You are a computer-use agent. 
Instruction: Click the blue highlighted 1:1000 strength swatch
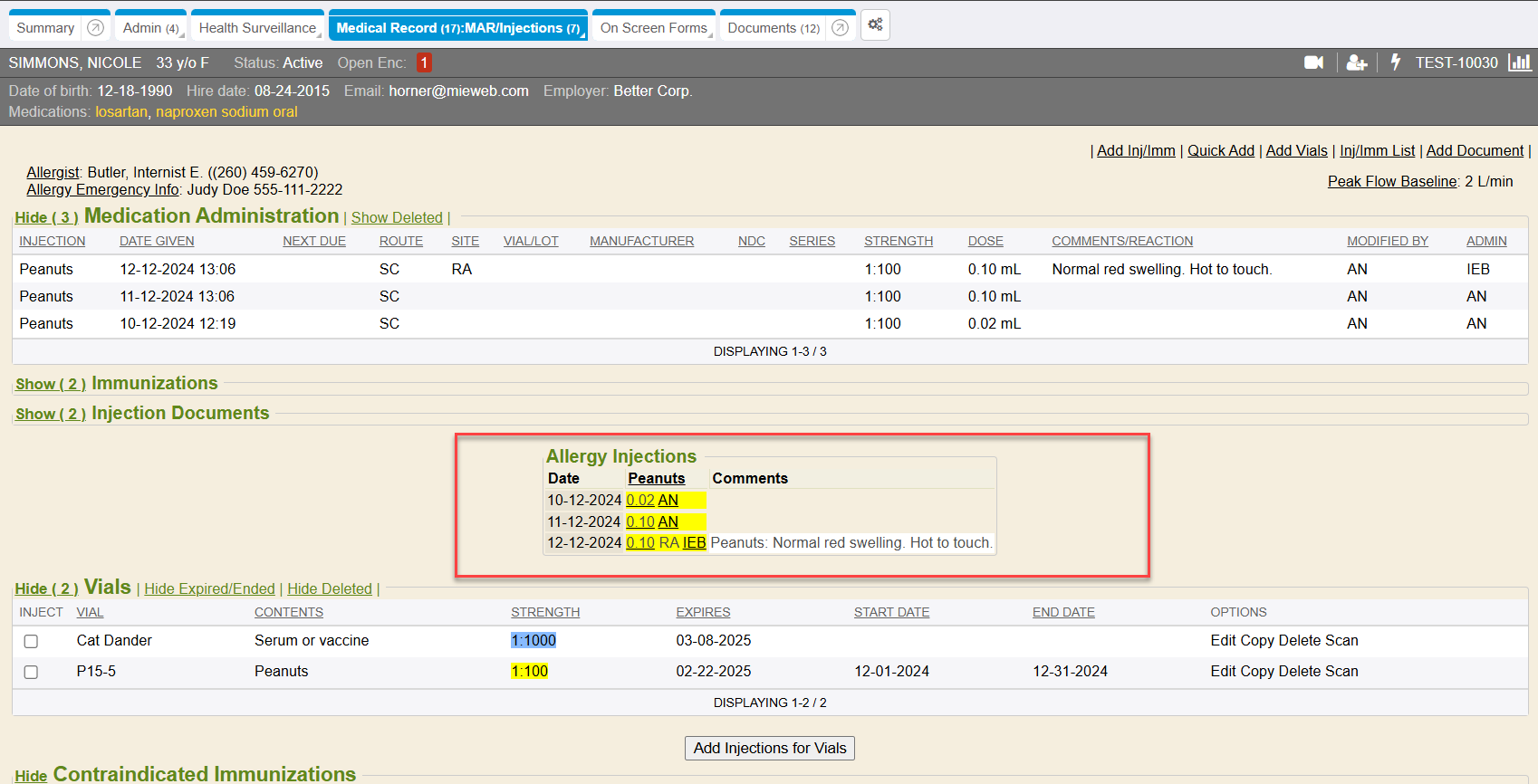pos(533,641)
